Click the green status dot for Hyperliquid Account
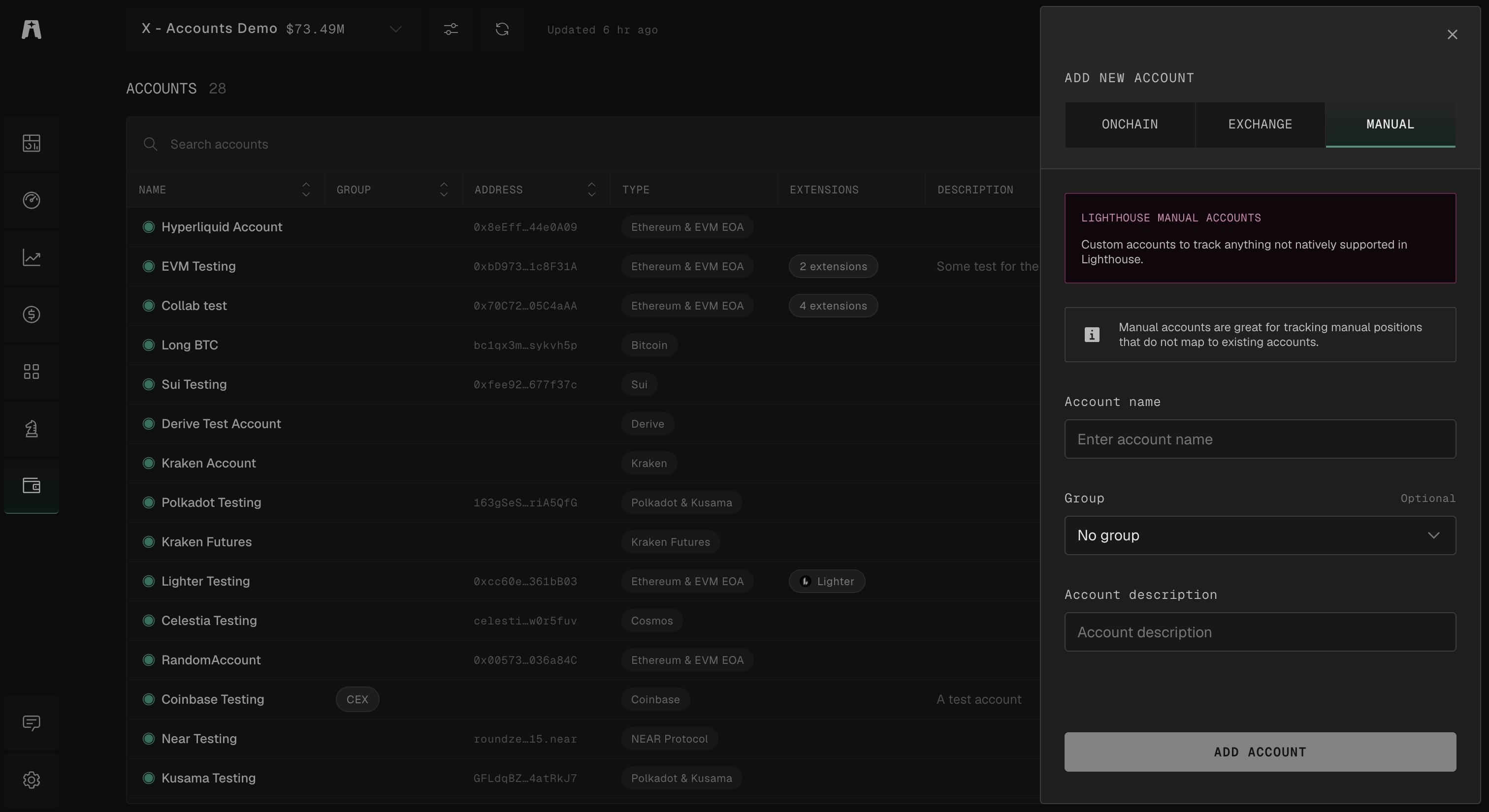The width and height of the screenshot is (1489, 812). [149, 227]
